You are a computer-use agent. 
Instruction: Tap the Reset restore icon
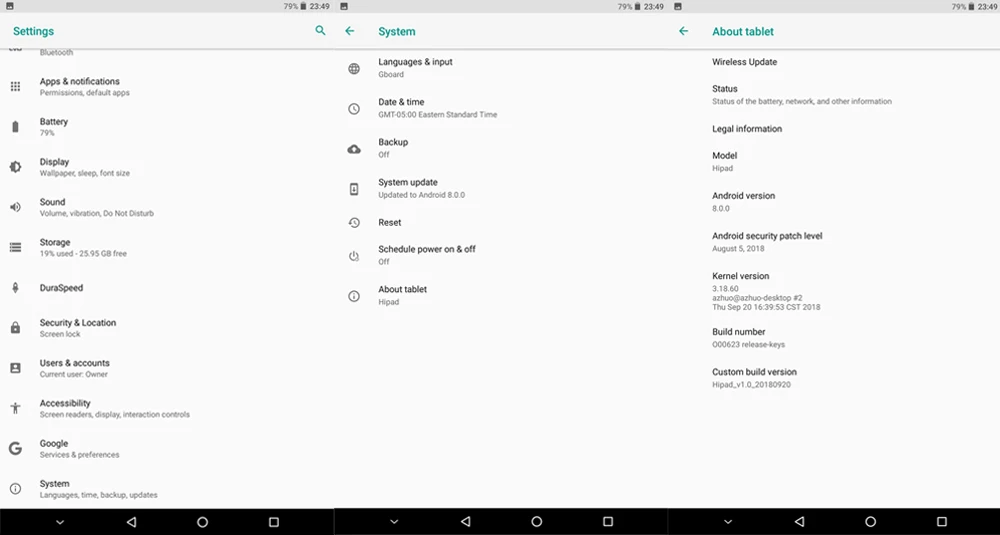pos(354,223)
